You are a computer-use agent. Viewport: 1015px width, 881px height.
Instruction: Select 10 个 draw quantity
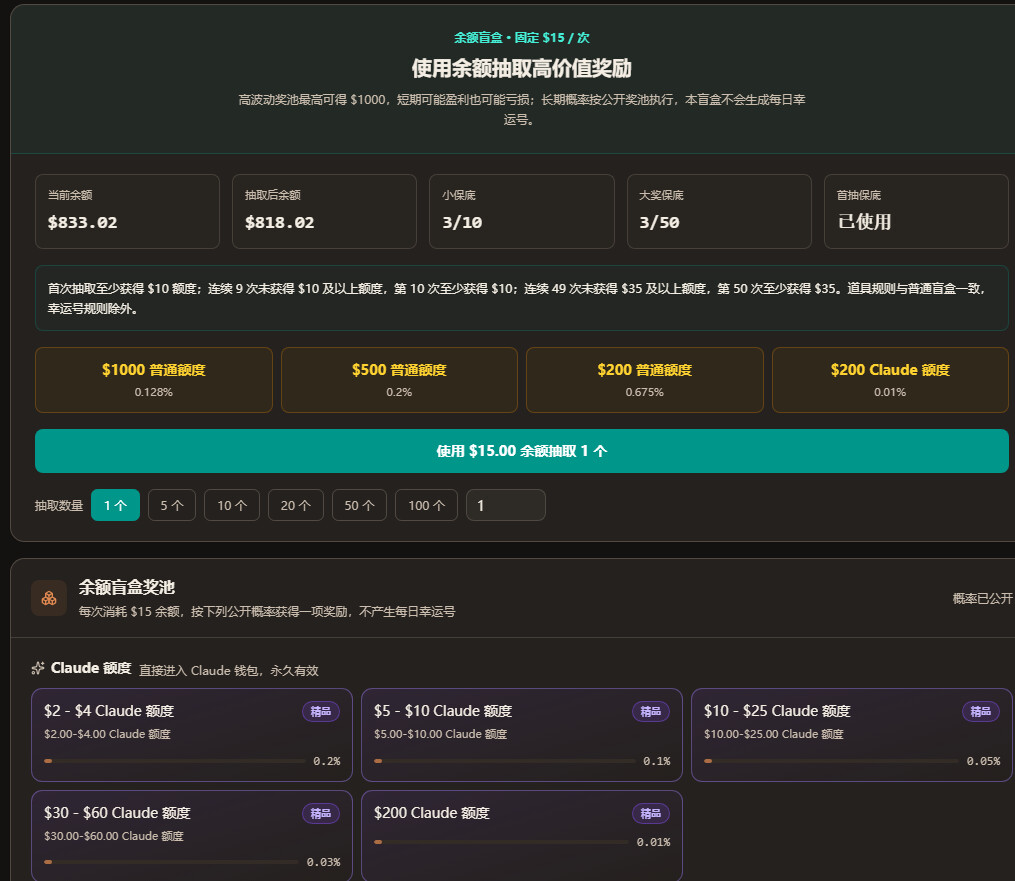[232, 506]
